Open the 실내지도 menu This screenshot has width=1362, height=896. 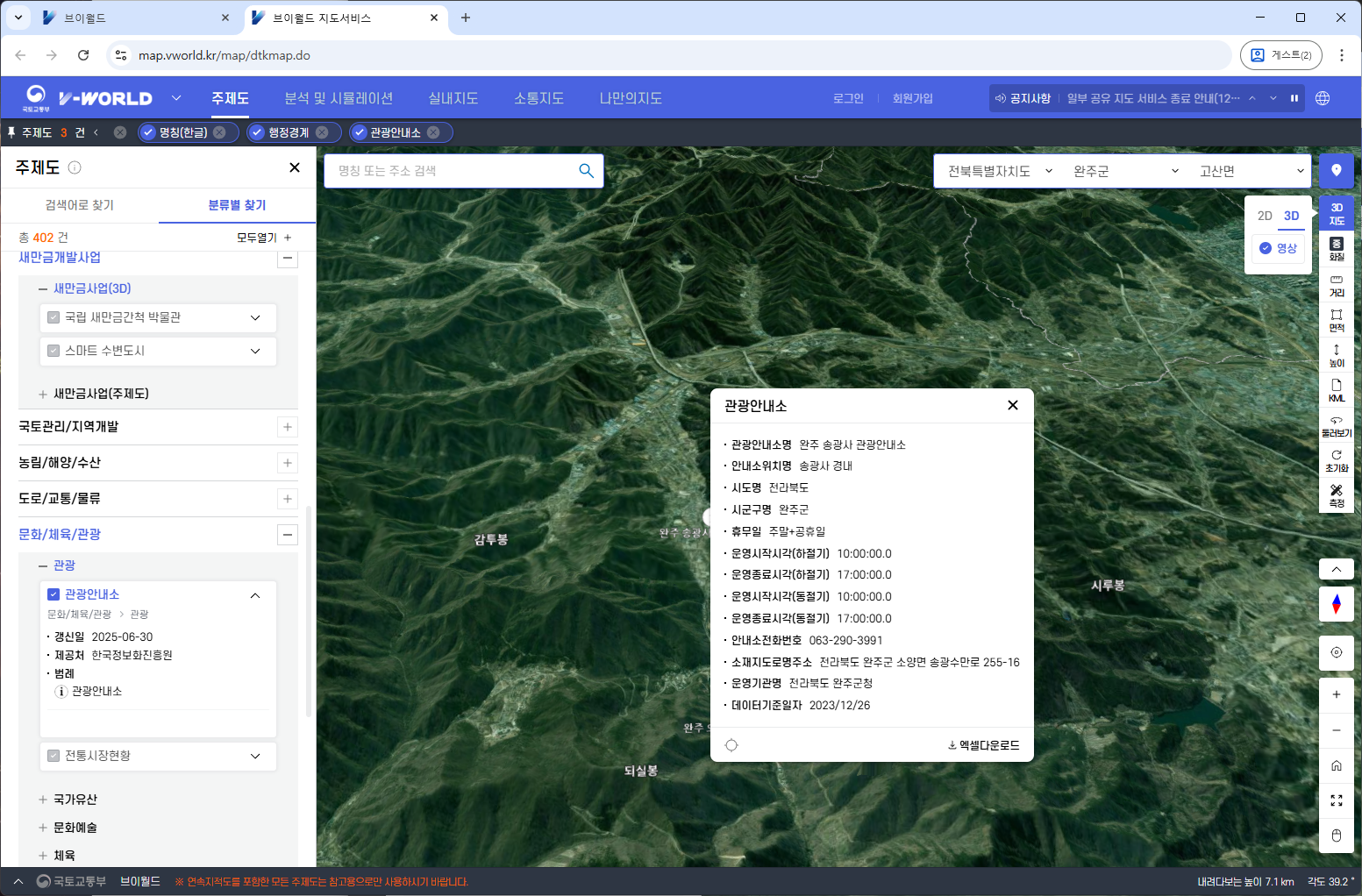tap(453, 98)
